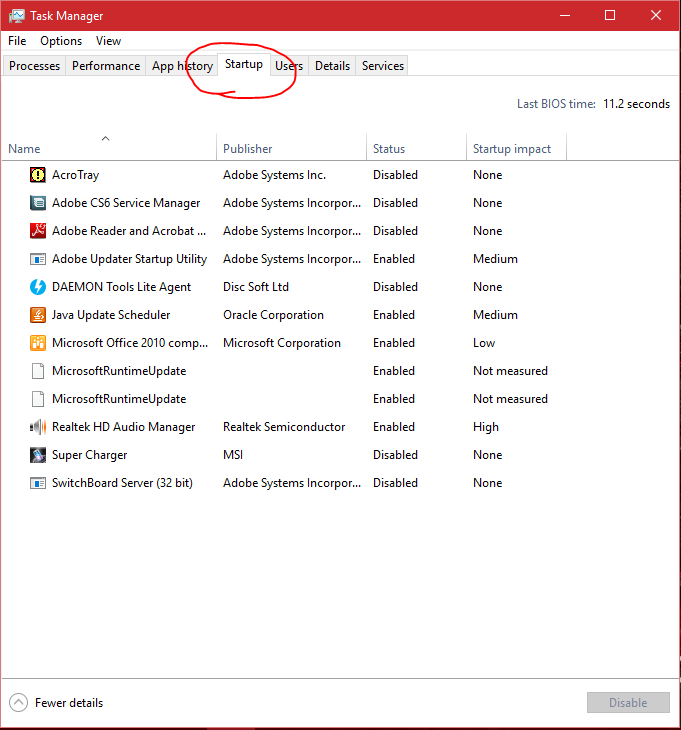Click the Microsoft Office 2010 component icon

38,343
